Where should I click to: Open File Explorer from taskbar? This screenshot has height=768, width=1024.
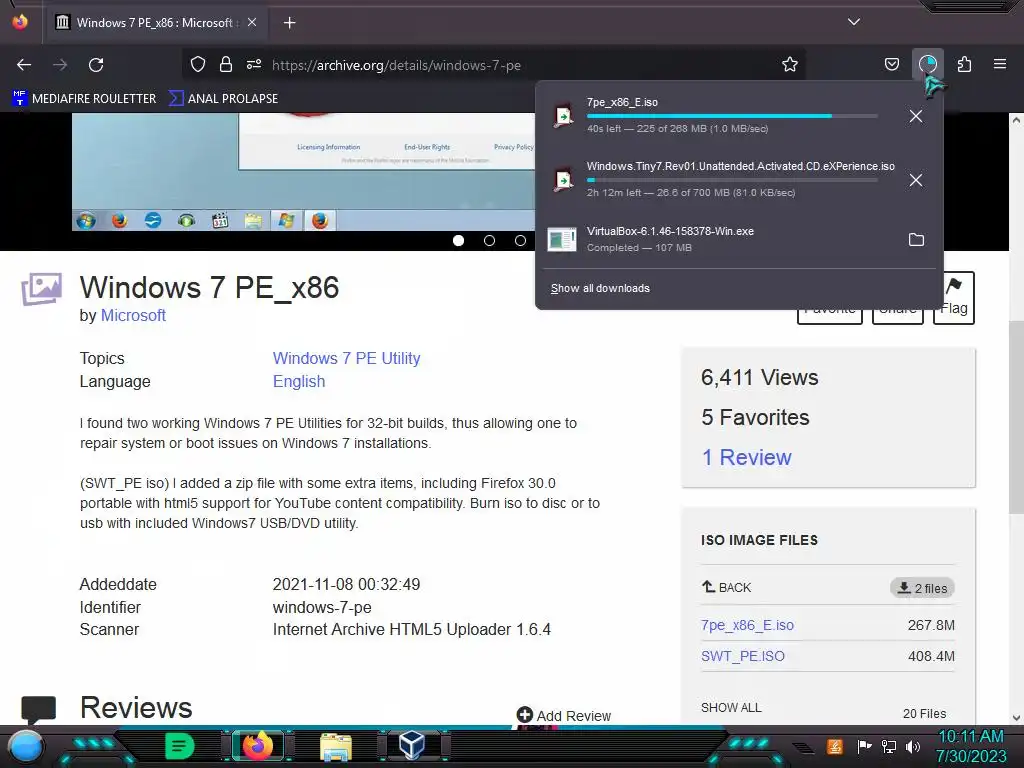(336, 746)
